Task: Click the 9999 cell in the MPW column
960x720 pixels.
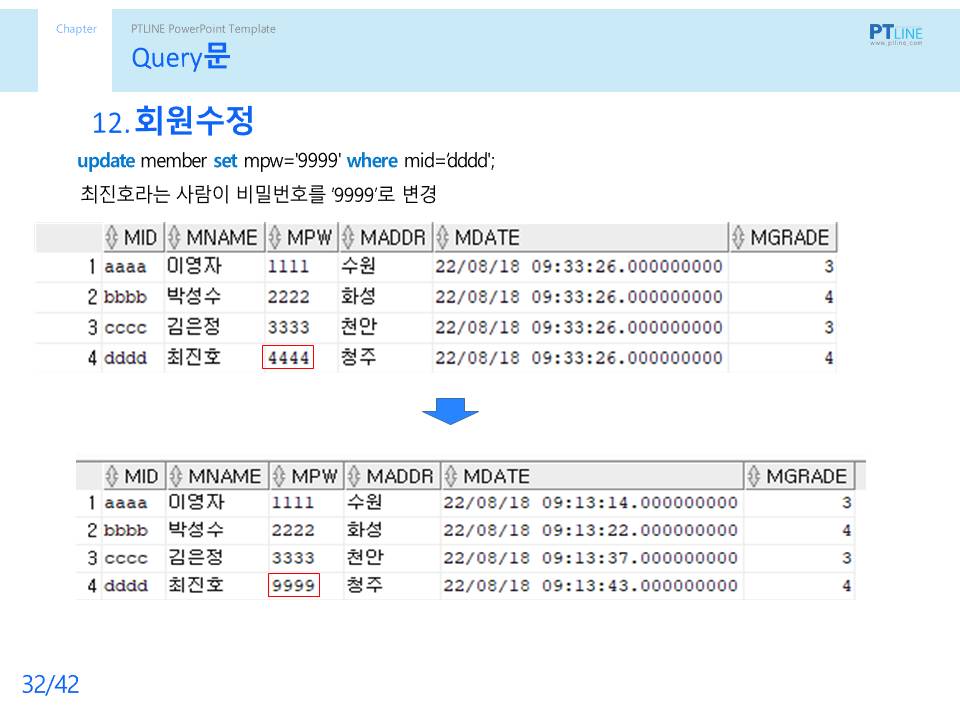Action: (x=294, y=585)
